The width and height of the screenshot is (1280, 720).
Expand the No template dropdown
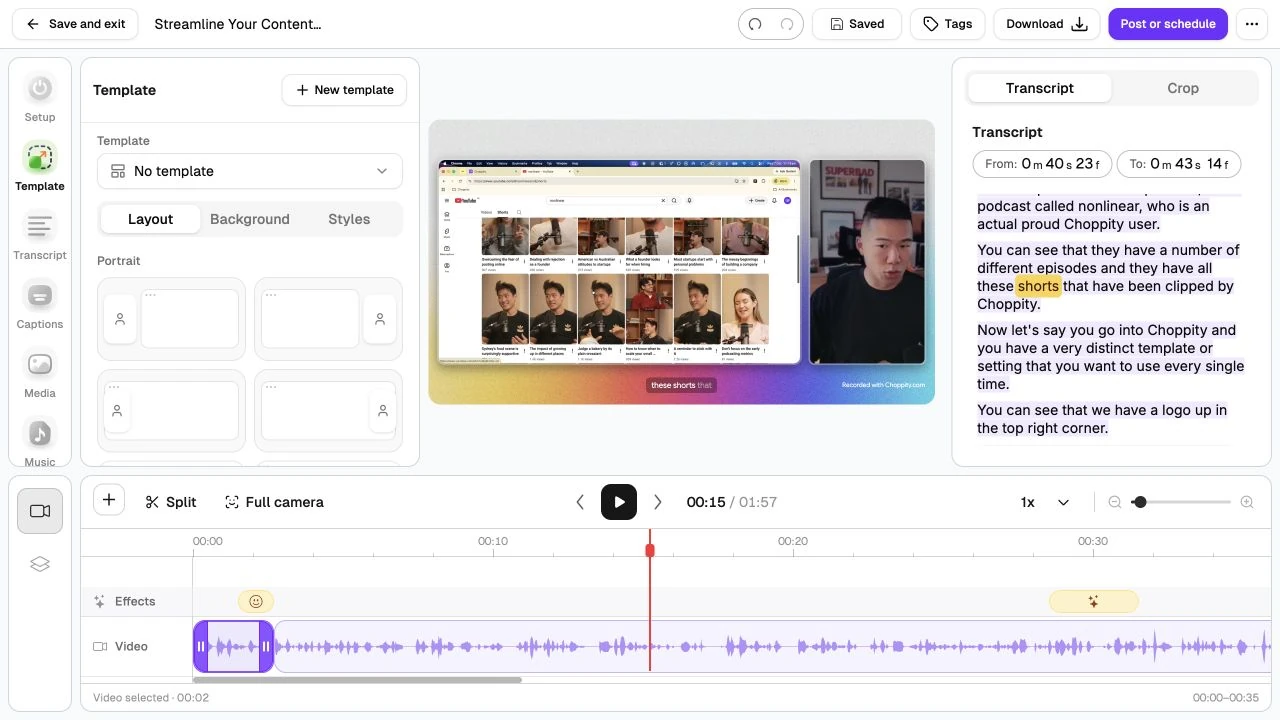(250, 171)
